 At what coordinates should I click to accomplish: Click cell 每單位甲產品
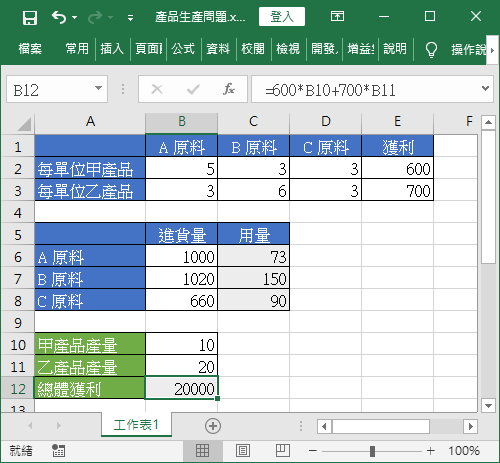click(x=90, y=168)
